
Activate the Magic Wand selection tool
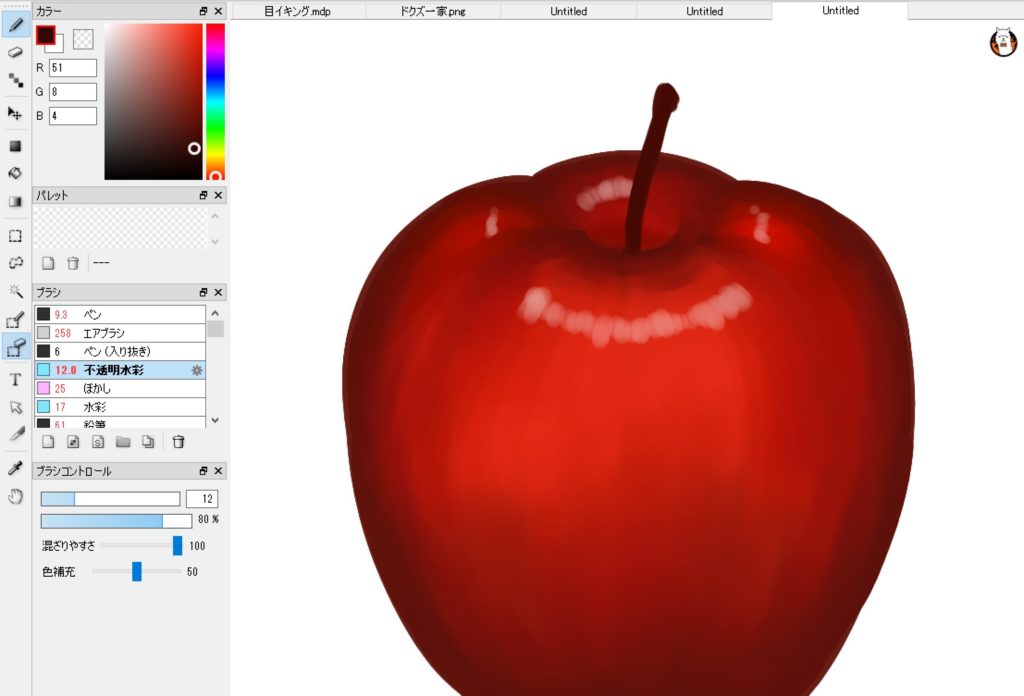click(15, 291)
